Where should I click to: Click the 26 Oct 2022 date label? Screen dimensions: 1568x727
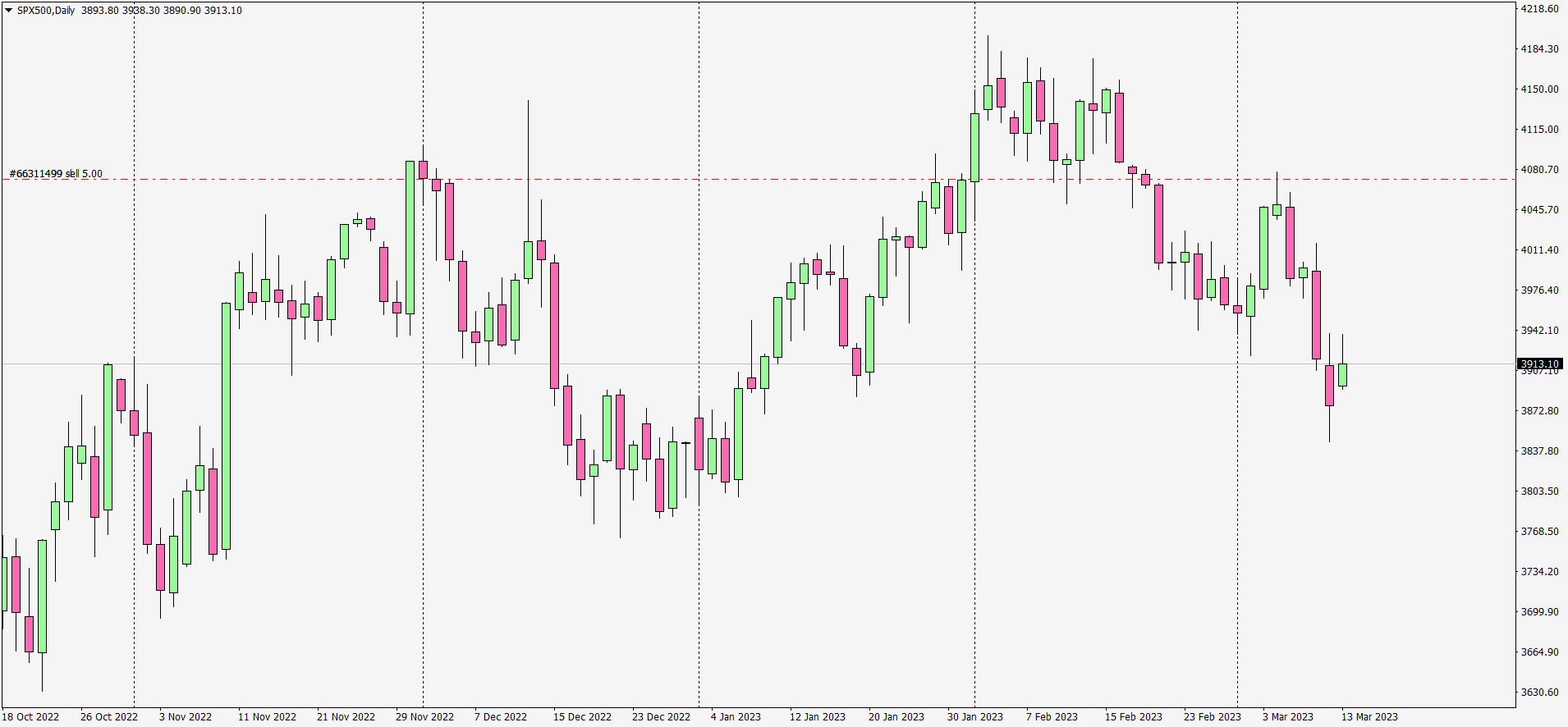click(109, 717)
